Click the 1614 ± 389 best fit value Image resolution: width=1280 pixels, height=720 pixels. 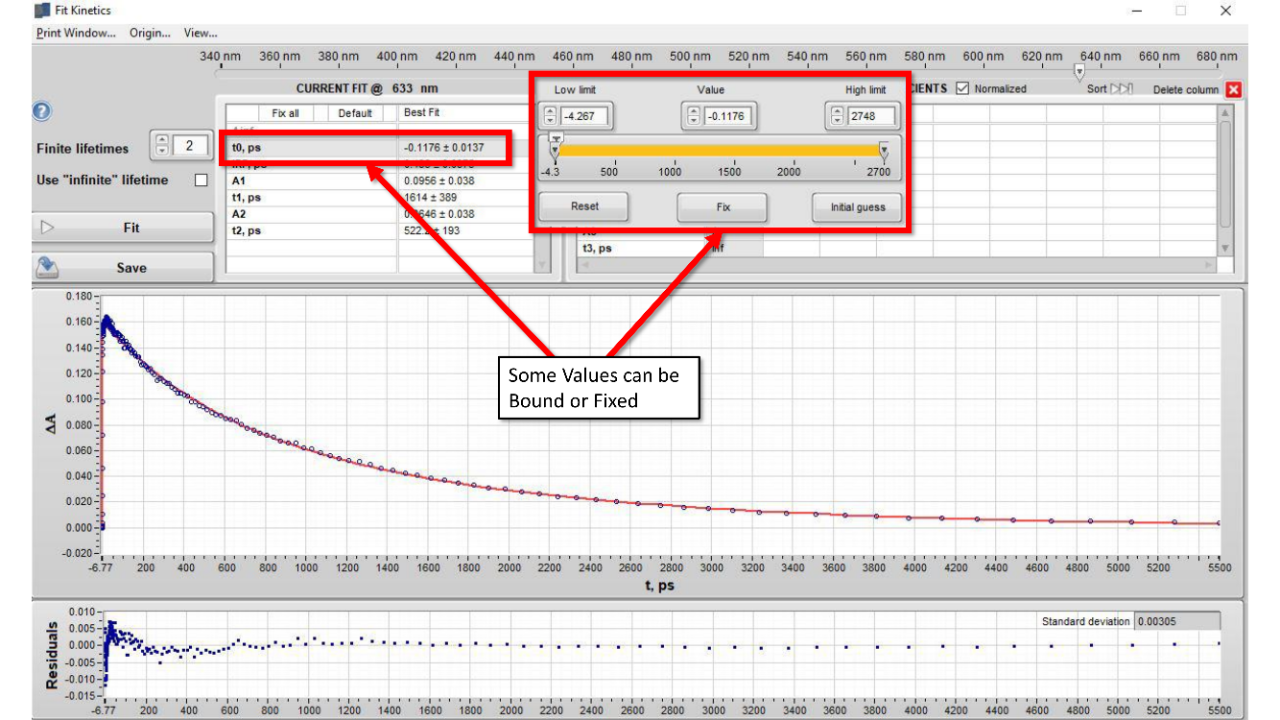click(x=431, y=197)
